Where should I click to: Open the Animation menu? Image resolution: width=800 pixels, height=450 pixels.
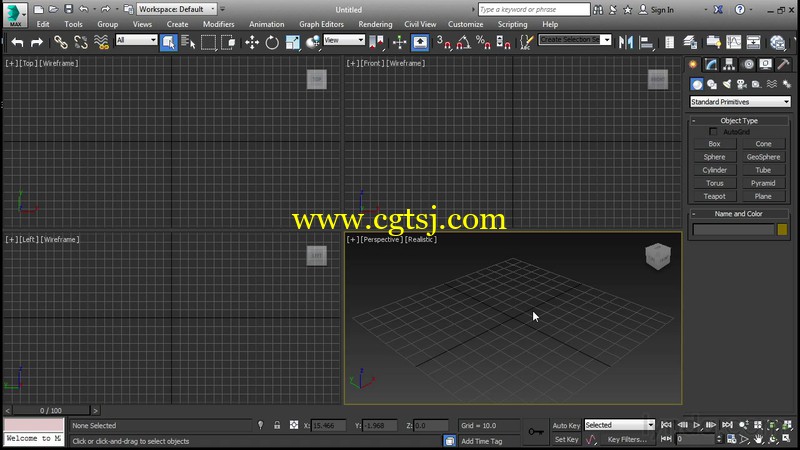[266, 24]
